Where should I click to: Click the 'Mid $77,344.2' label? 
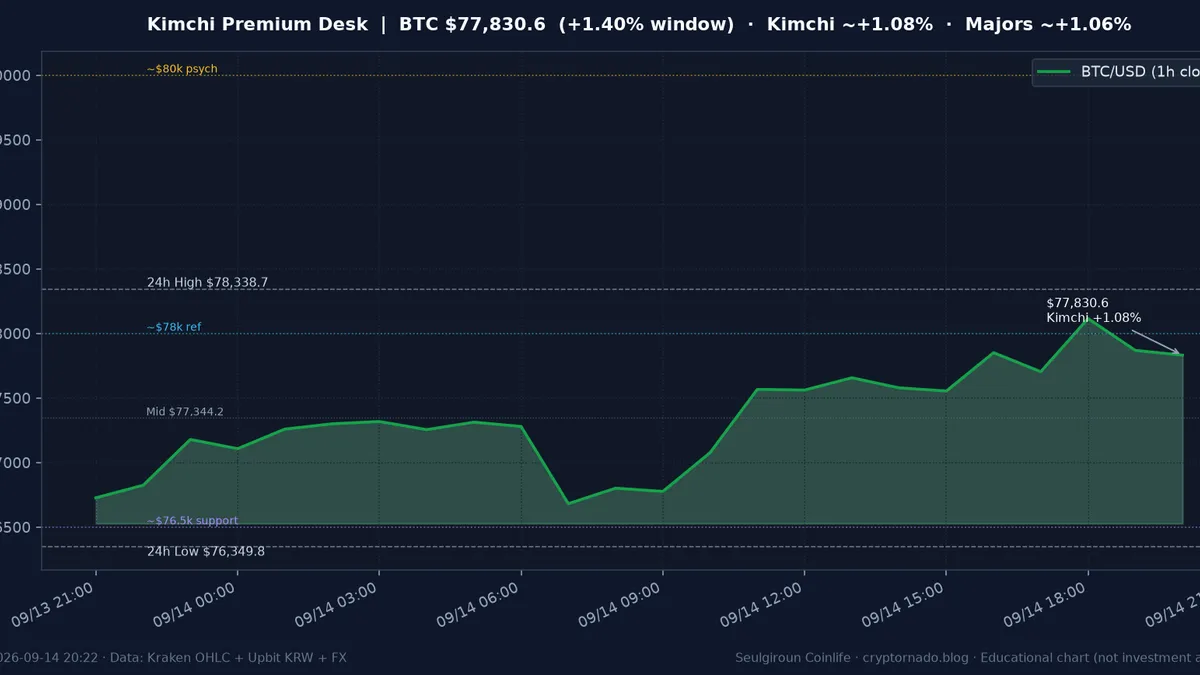185,412
